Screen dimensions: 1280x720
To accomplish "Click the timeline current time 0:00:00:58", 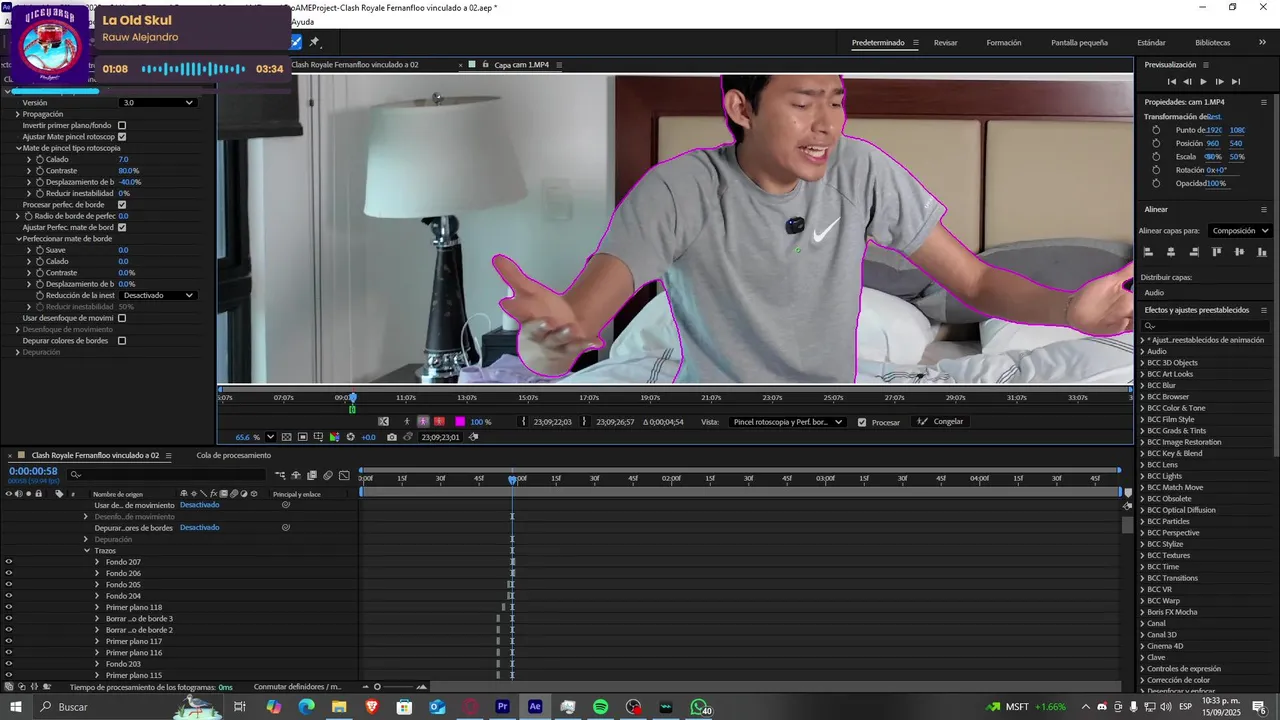I will (x=33, y=471).
